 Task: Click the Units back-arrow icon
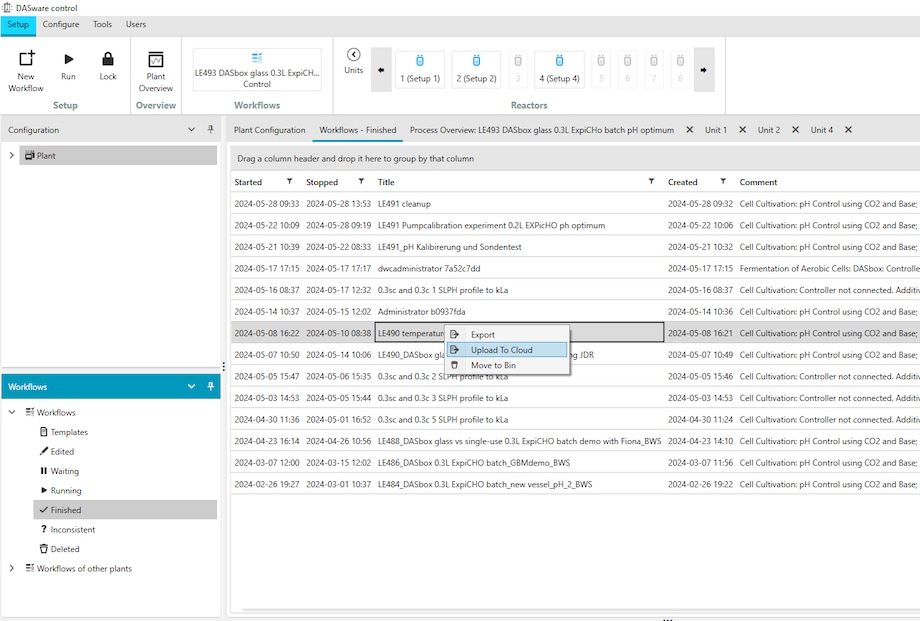tap(353, 55)
